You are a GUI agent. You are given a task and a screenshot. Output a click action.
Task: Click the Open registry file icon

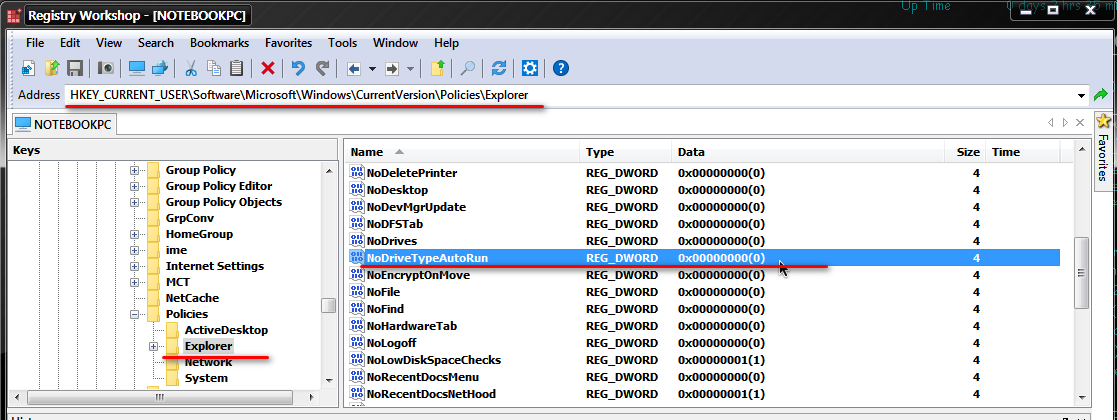pyautogui.click(x=52, y=68)
